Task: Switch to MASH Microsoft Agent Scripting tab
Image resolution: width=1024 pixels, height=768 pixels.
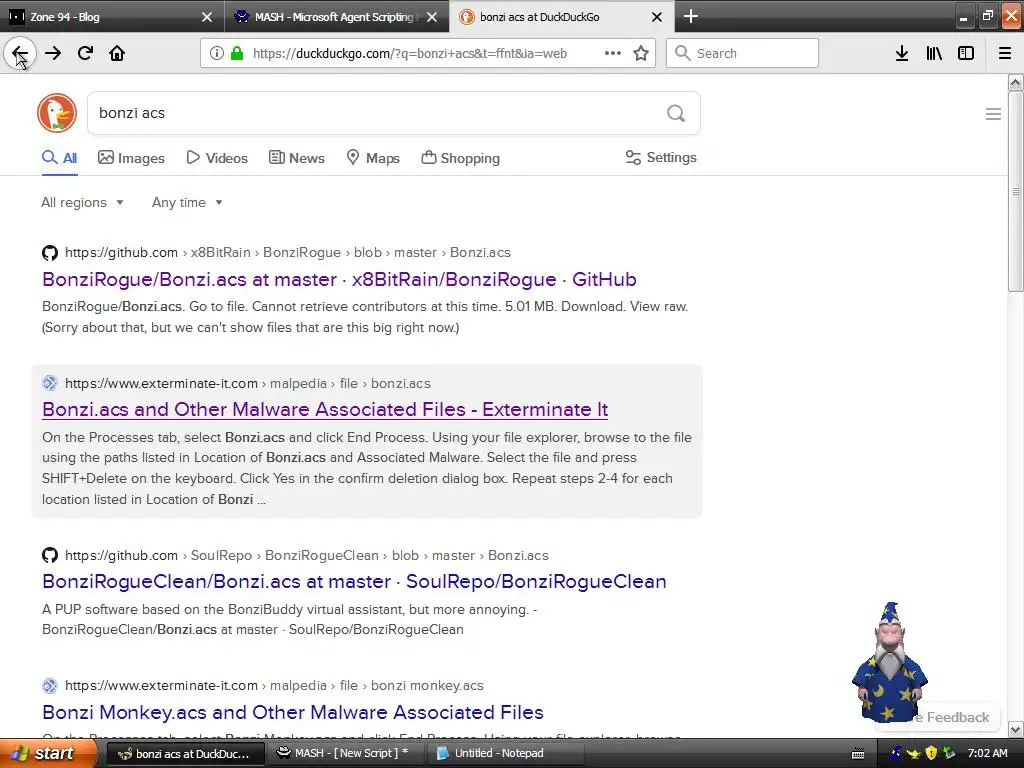Action: tap(336, 16)
